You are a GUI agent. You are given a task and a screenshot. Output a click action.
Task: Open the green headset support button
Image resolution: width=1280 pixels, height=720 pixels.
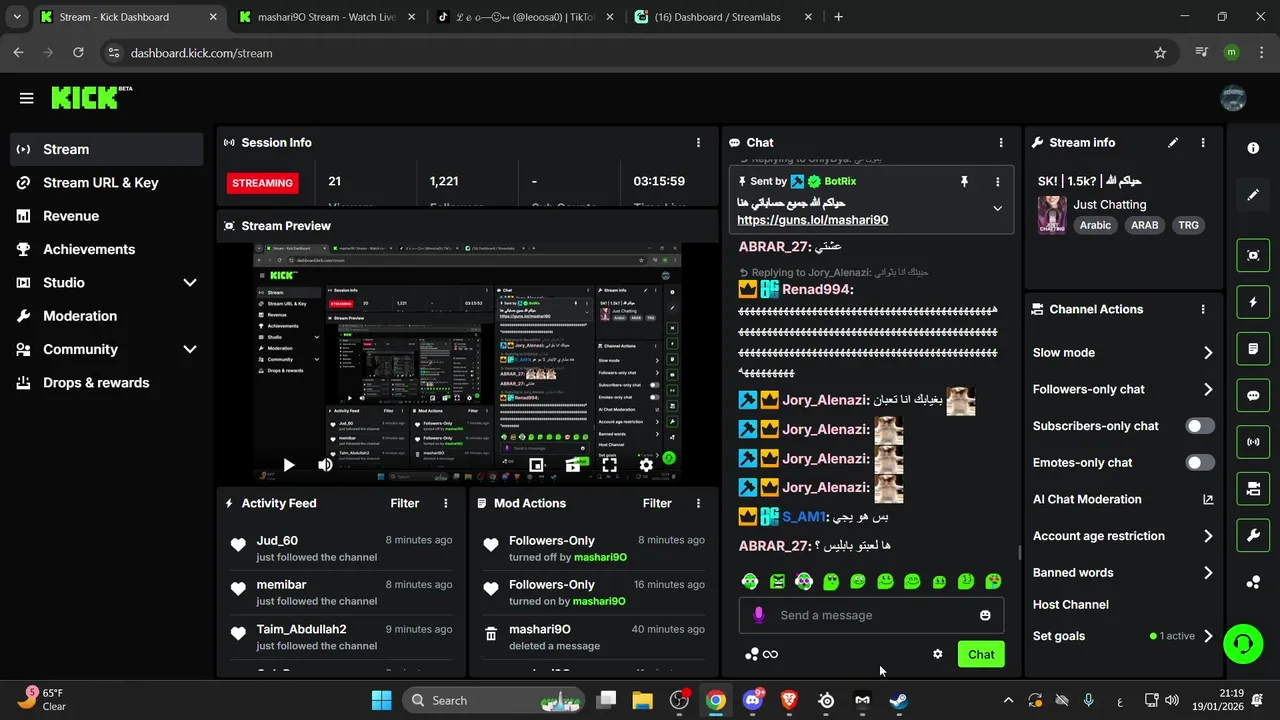[x=1243, y=643]
